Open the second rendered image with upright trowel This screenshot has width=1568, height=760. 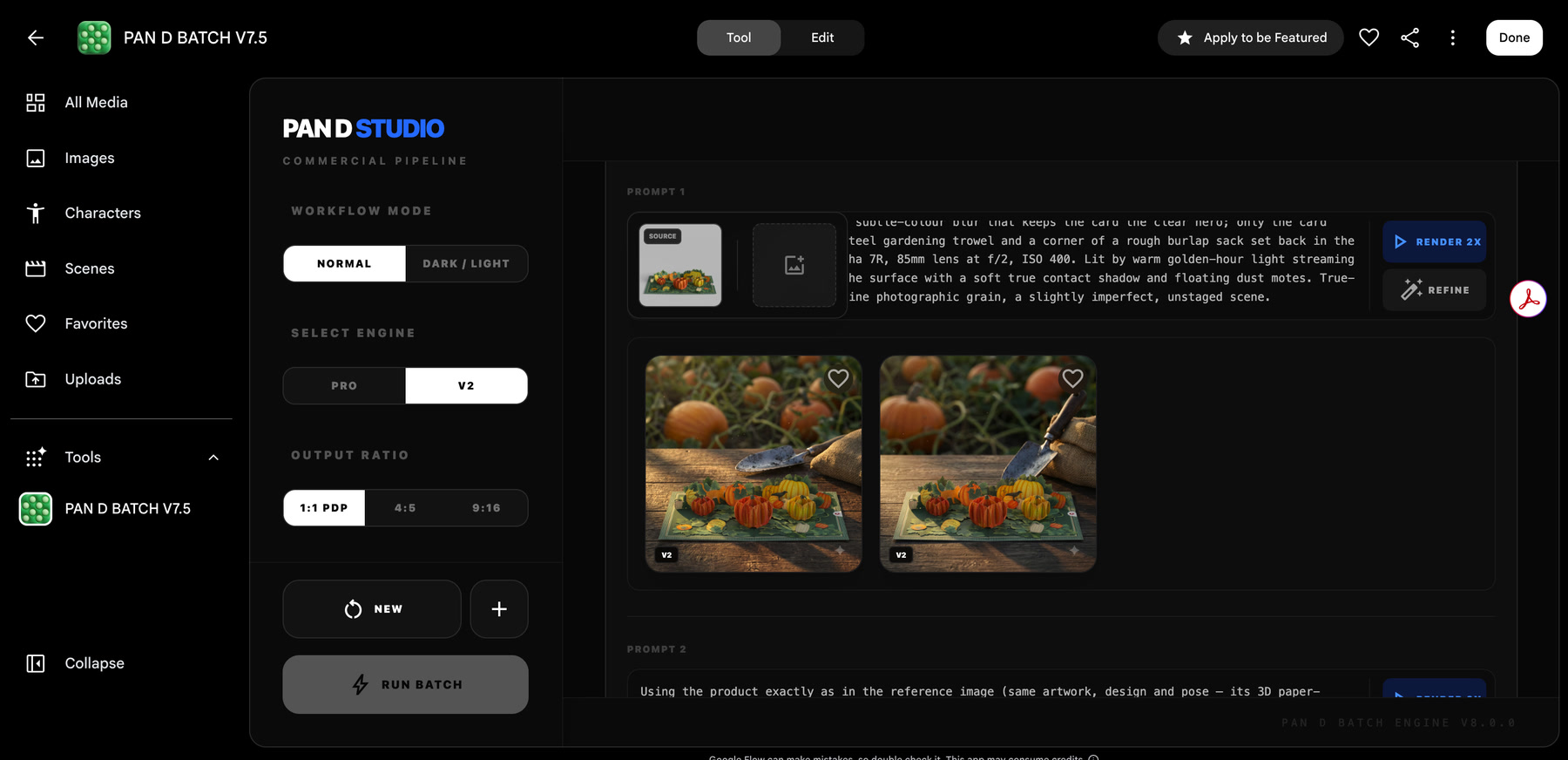coord(988,464)
